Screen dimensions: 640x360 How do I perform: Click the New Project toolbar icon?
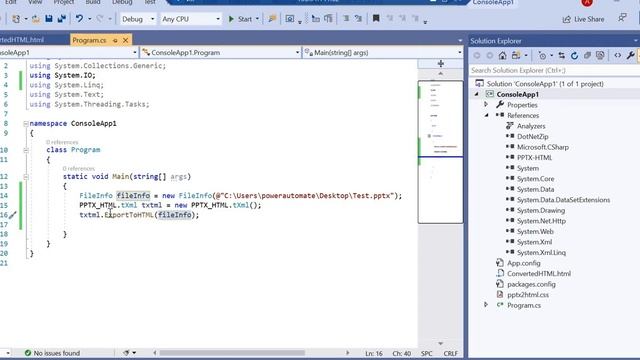point(16,19)
